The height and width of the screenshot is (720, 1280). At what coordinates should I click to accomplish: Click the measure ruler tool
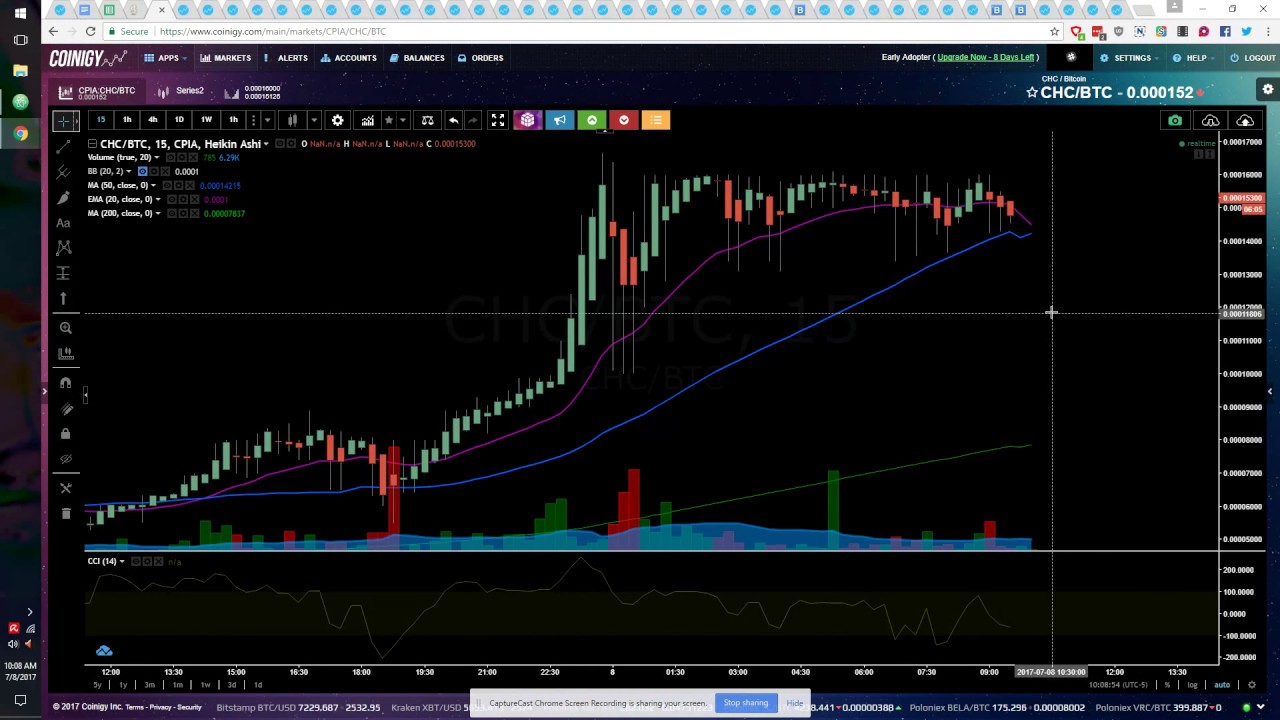click(x=65, y=353)
